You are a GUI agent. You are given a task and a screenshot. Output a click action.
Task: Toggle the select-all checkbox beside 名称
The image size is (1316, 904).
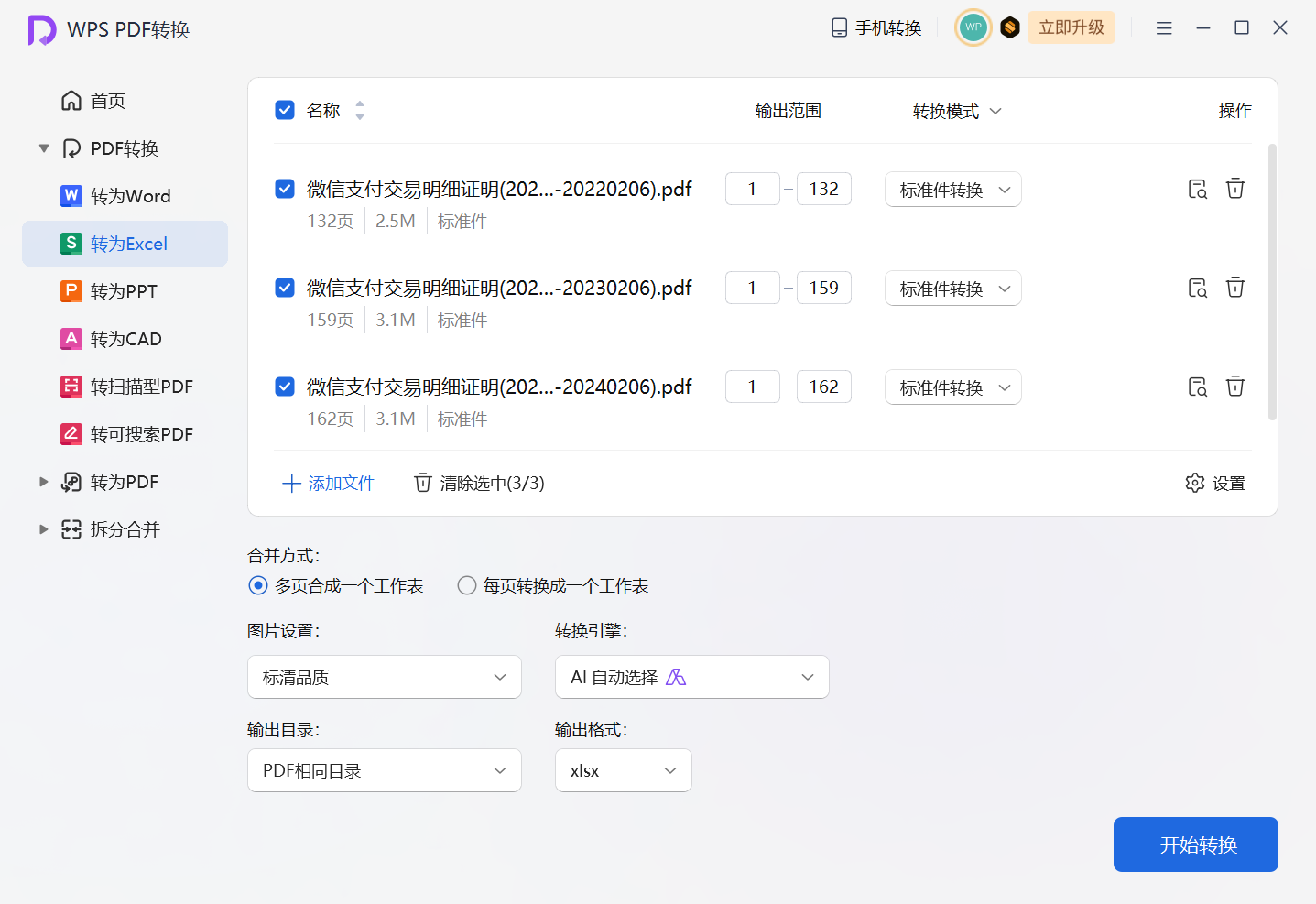pos(285,111)
